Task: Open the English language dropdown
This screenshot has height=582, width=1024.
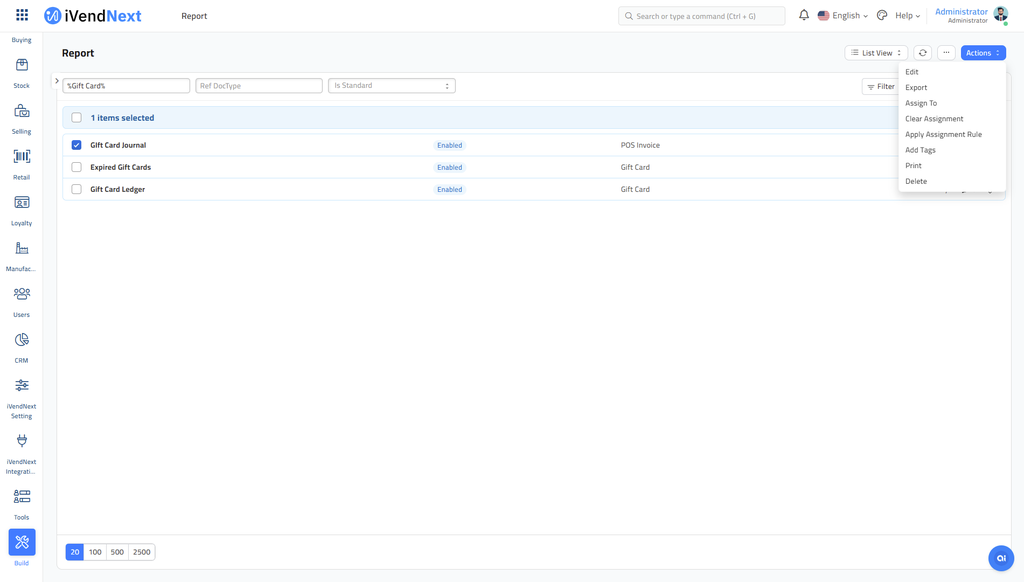Action: [x=843, y=16]
